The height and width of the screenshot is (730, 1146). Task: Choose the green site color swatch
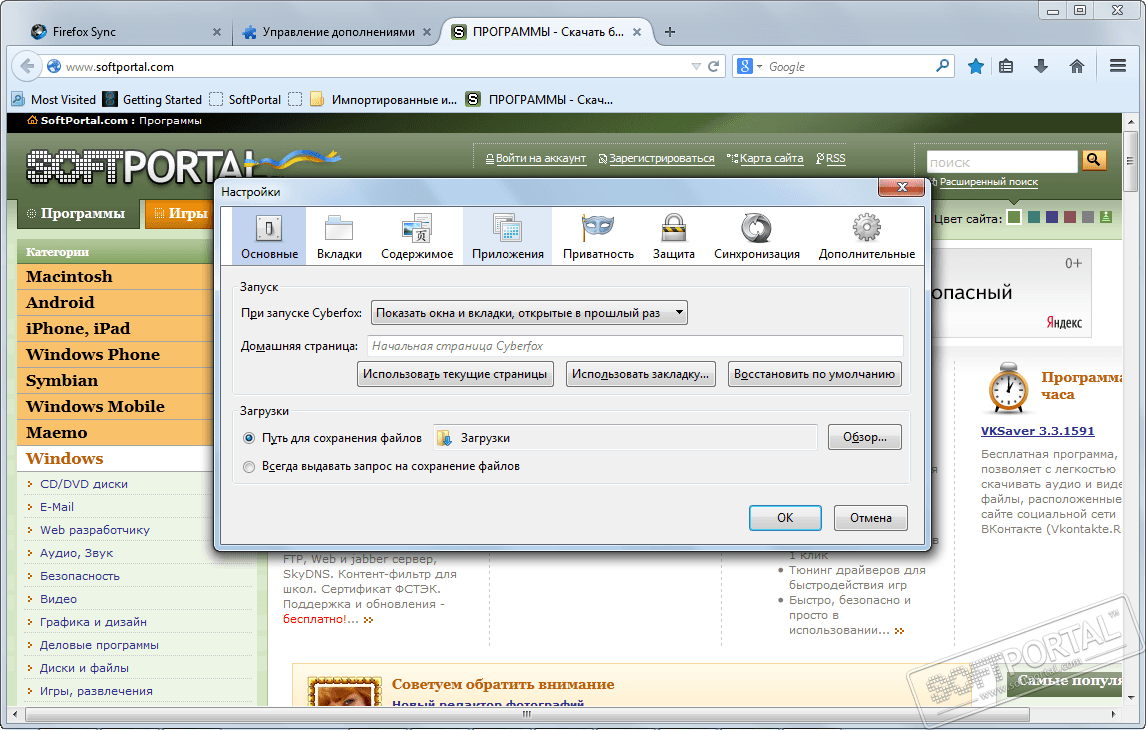click(1014, 217)
